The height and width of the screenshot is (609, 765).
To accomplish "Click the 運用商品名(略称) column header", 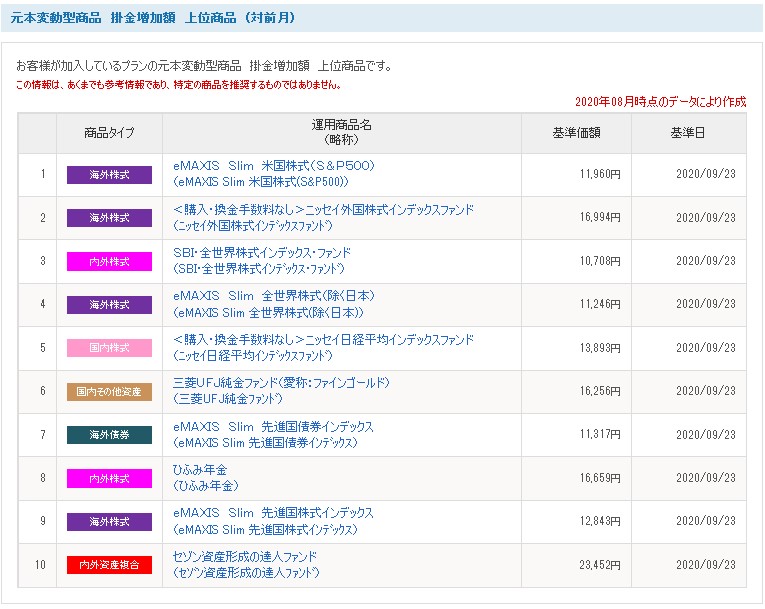I will click(x=342, y=132).
